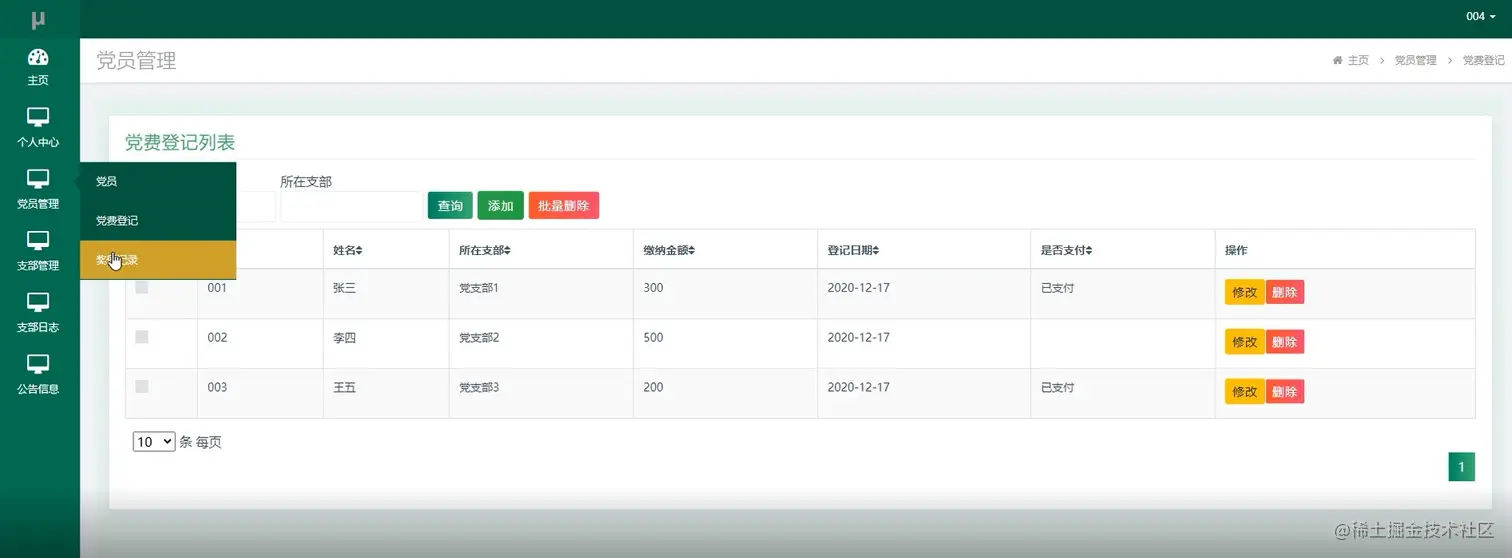
Task: Open the 004 user dropdown
Action: [1481, 17]
